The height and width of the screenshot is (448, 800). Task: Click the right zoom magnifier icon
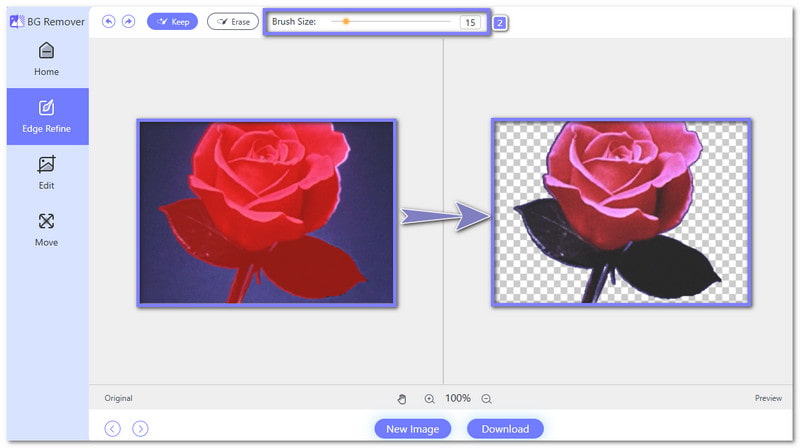486,398
